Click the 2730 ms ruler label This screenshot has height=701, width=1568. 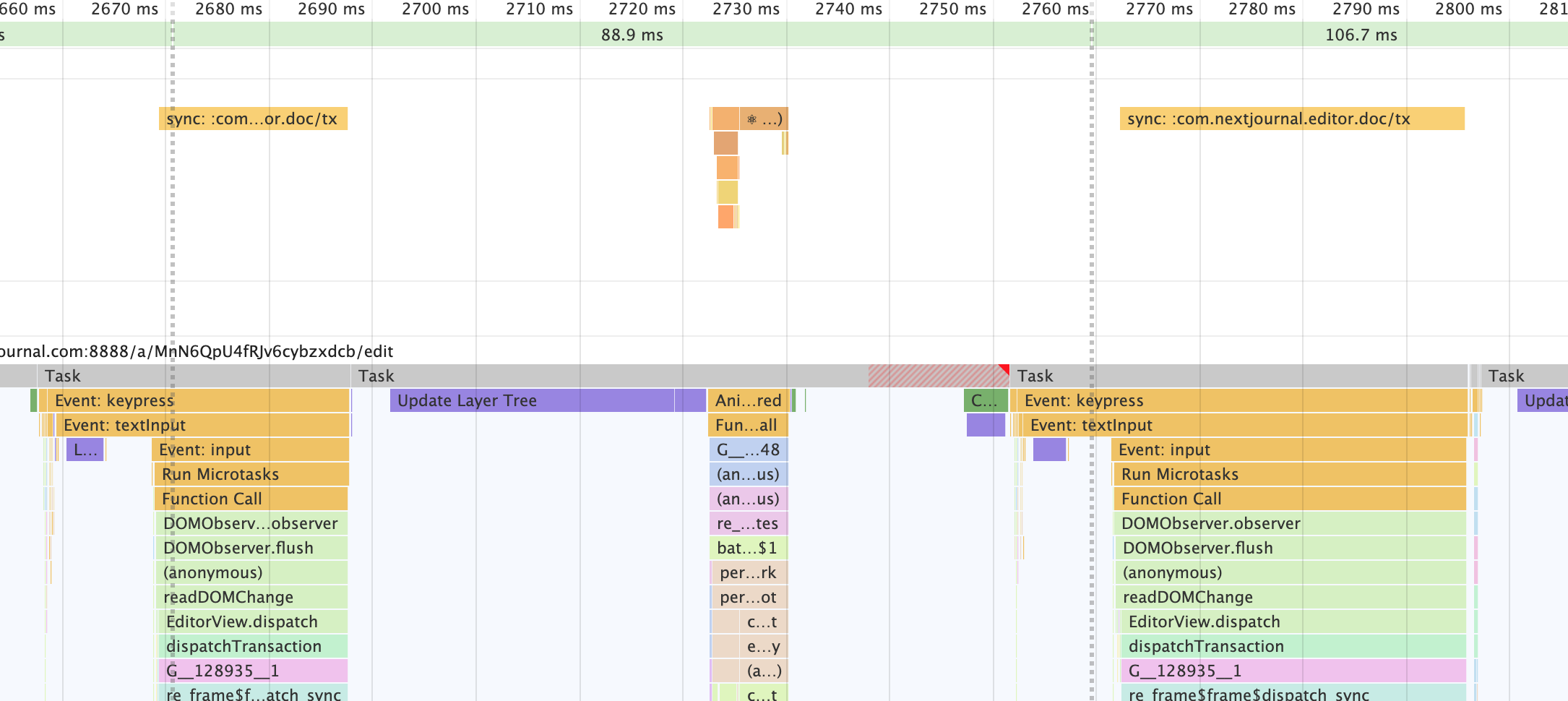tap(746, 9)
